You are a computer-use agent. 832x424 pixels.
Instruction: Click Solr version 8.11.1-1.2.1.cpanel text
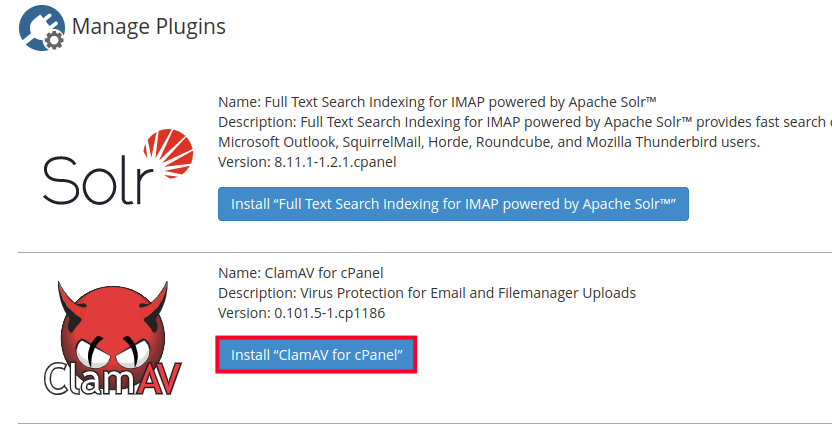point(315,162)
